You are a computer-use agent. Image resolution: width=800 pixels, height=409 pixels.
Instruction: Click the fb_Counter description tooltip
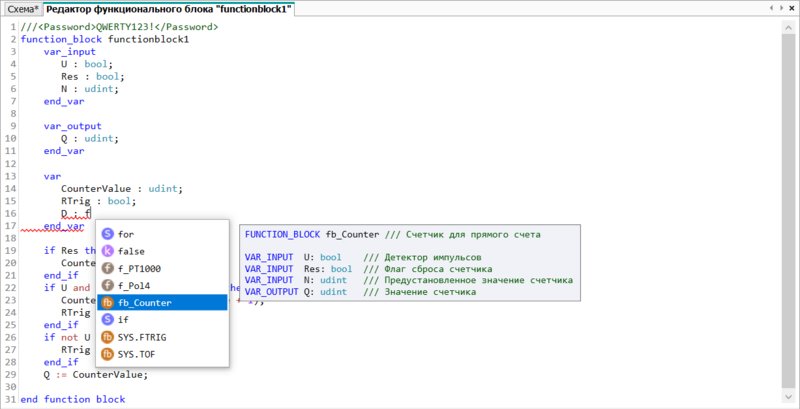[410, 263]
